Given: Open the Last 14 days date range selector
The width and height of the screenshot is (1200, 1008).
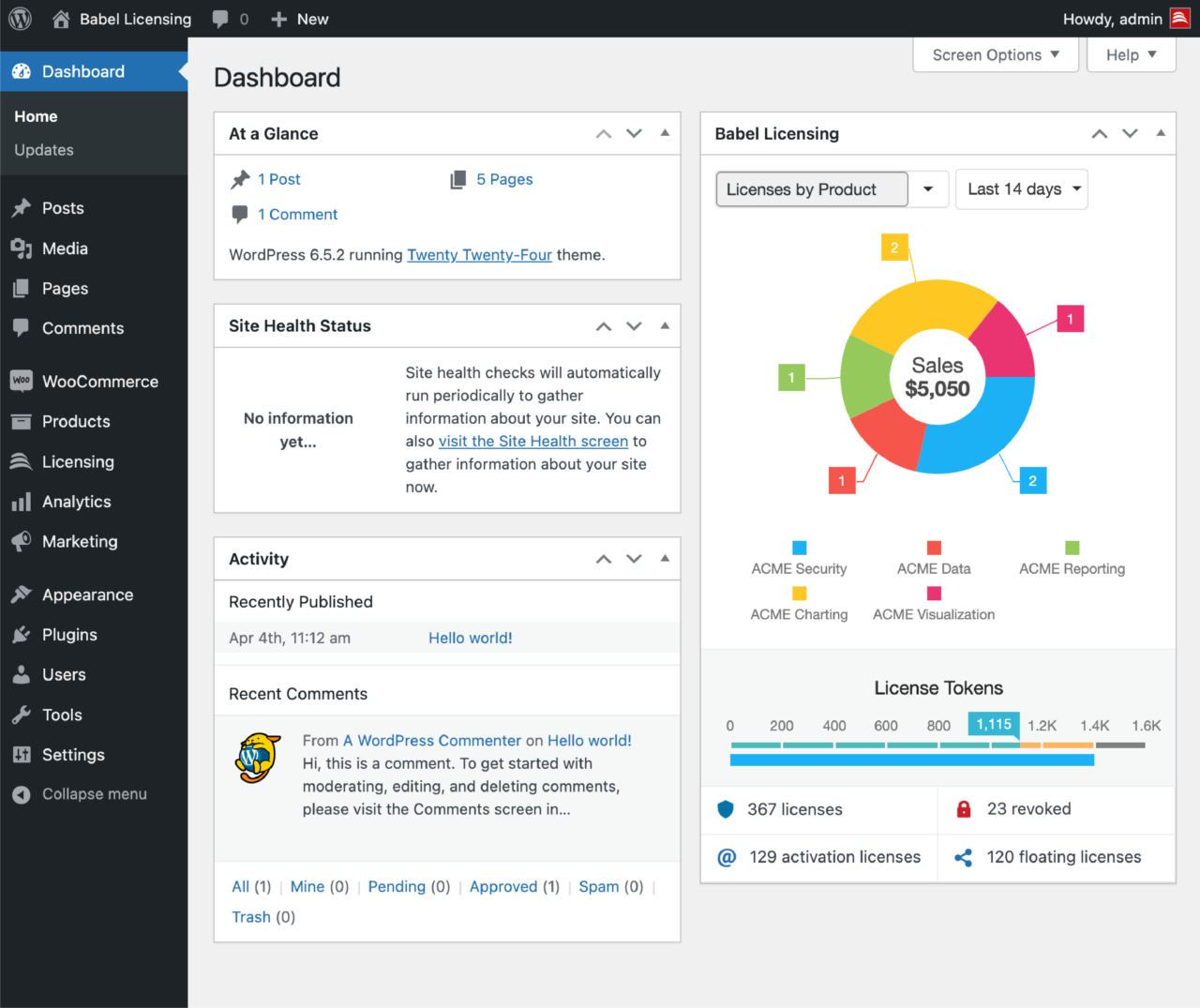Looking at the screenshot, I should pos(1021,188).
